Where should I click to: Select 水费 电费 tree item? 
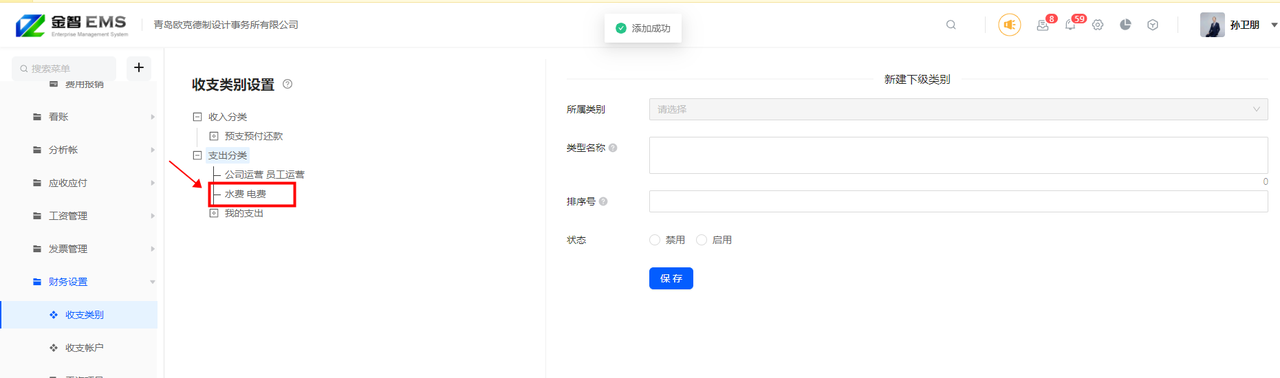click(245, 194)
